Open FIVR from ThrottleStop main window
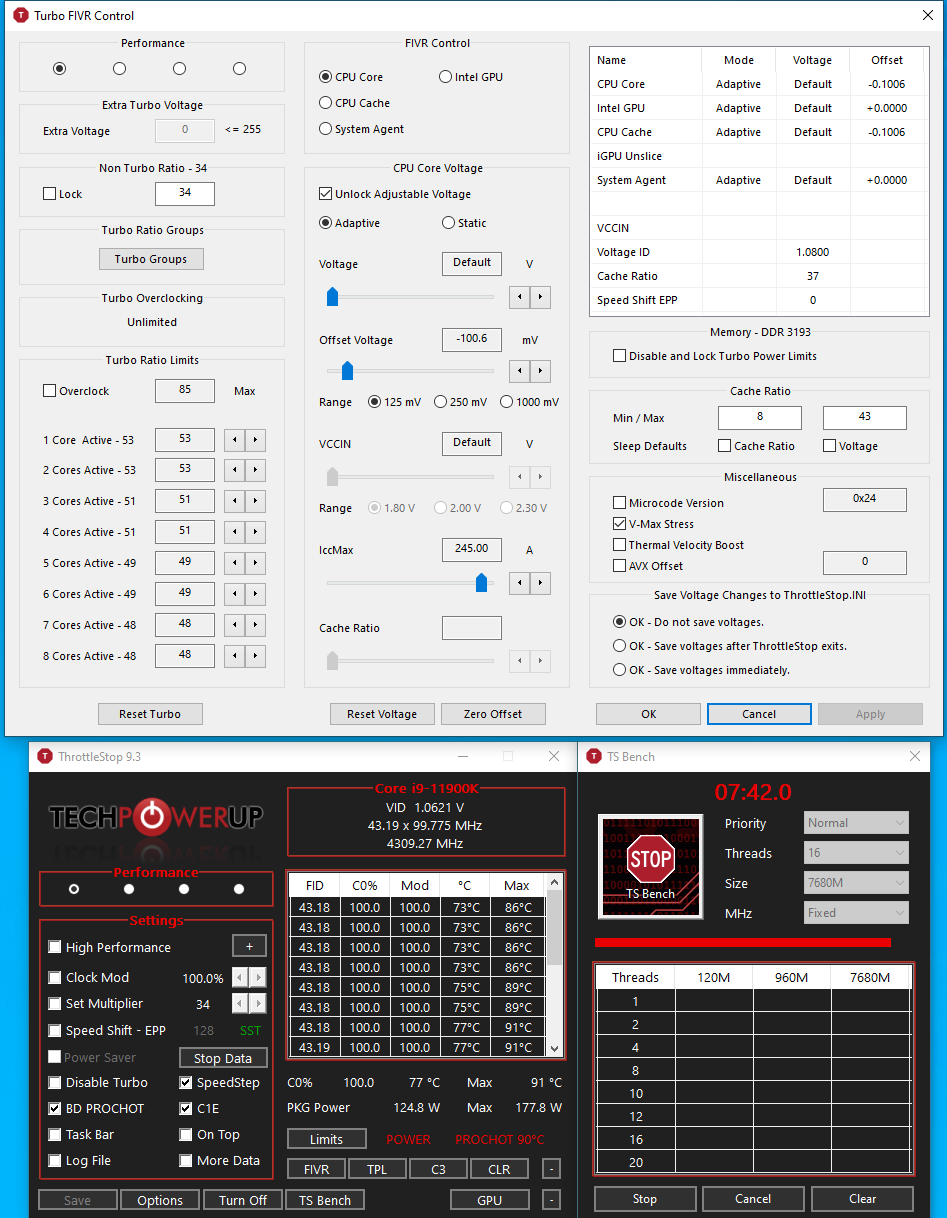This screenshot has height=1218, width=947. [317, 1169]
